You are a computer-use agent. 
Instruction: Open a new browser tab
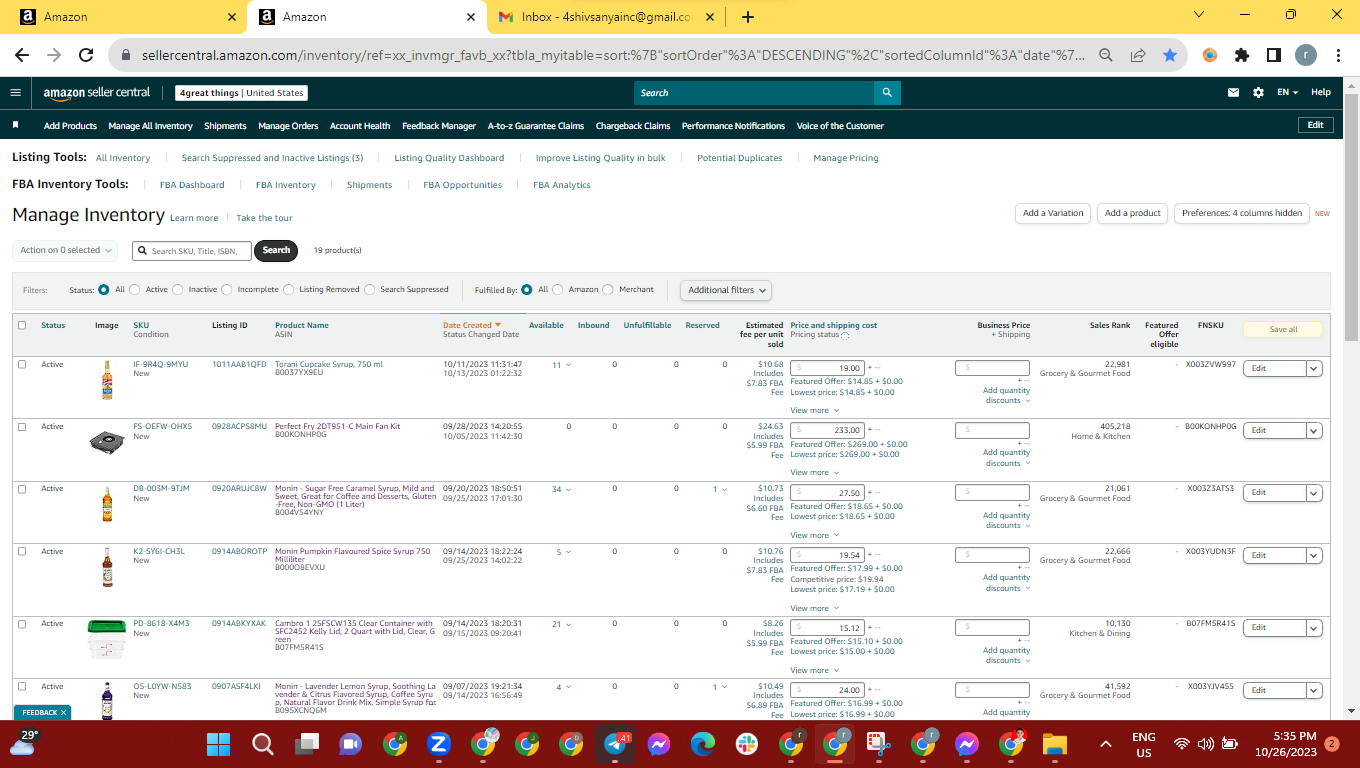(x=748, y=17)
